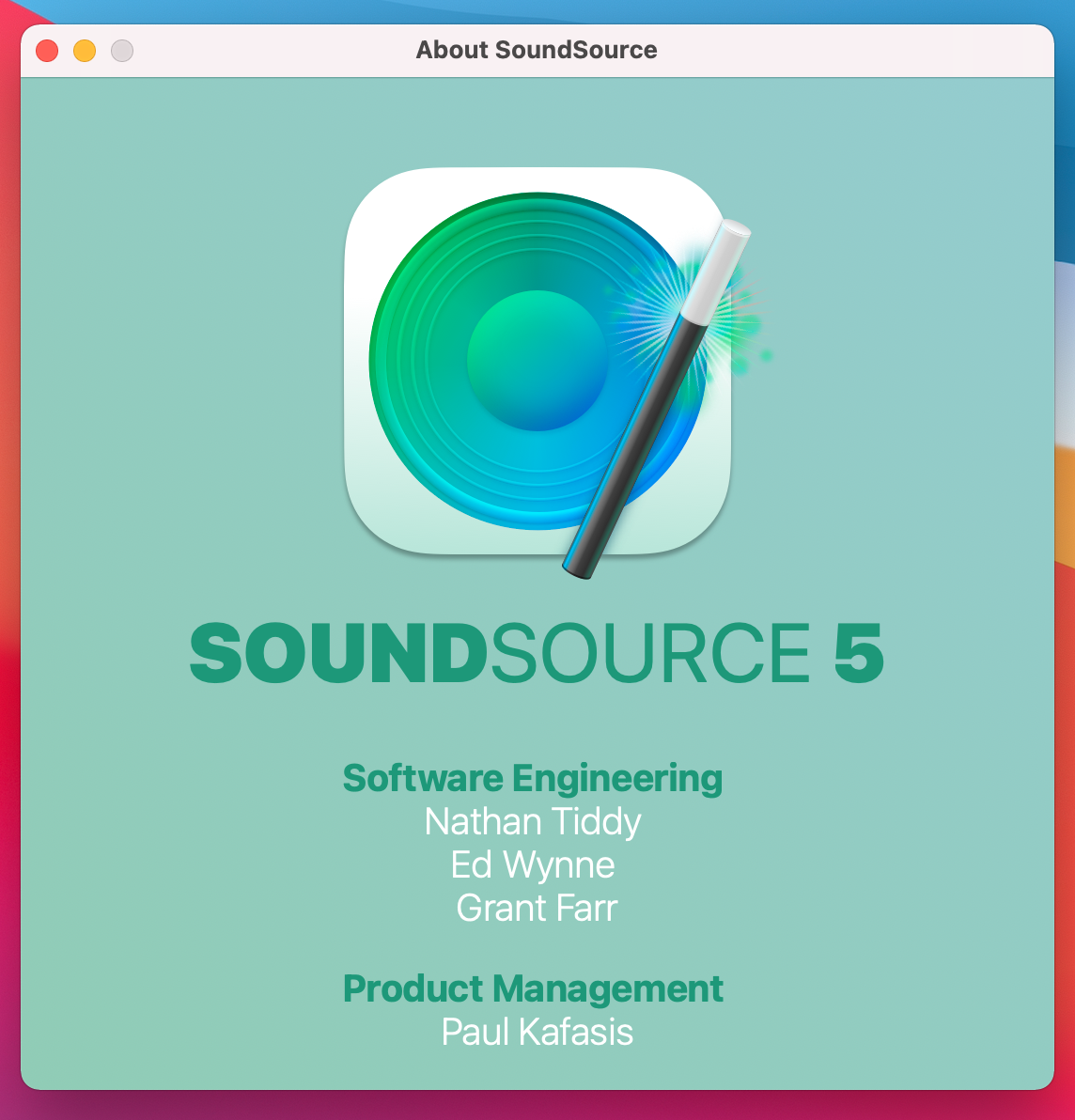This screenshot has height=1120, width=1075.
Task: Click the speaker's center dome in logo
Action: point(537,361)
